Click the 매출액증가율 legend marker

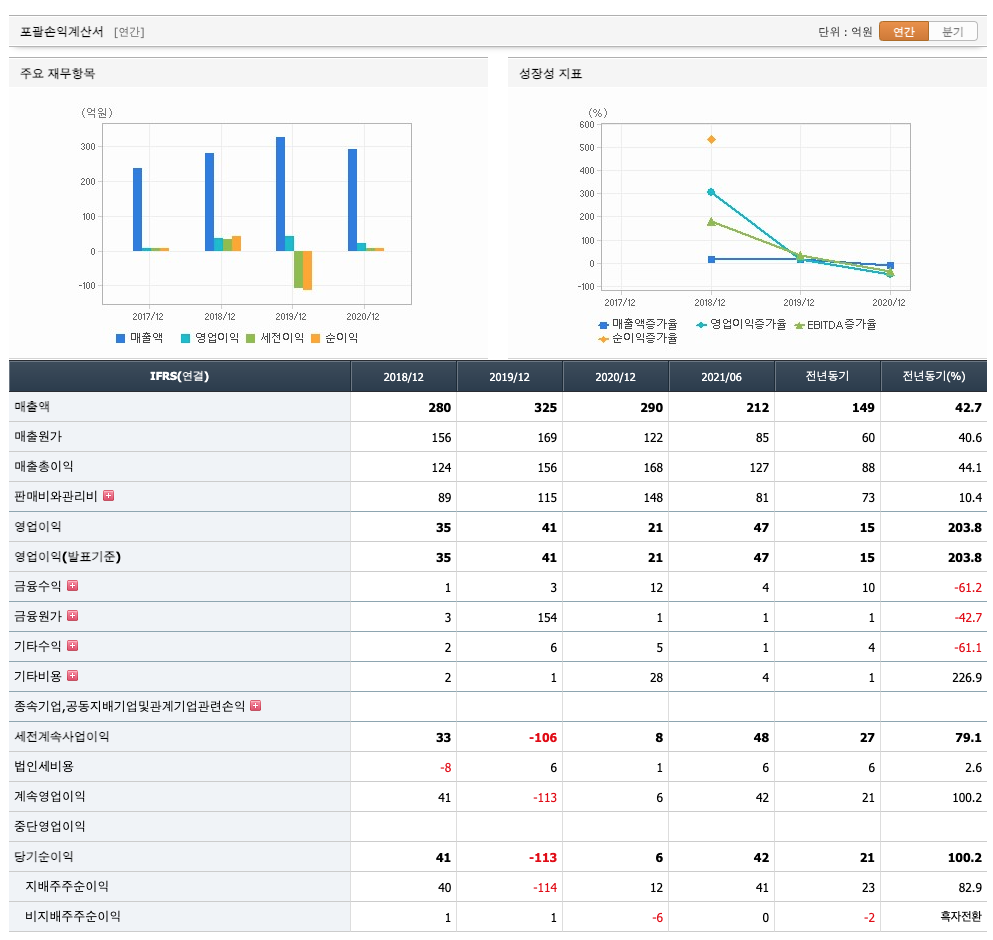tap(604, 325)
